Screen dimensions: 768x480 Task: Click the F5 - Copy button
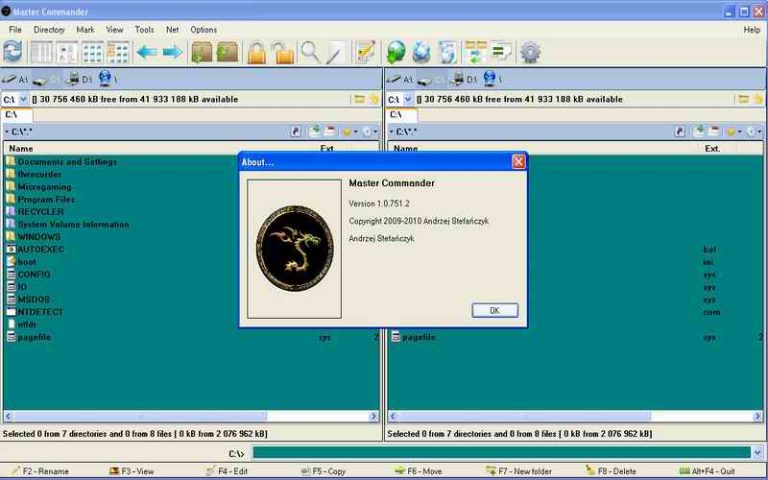point(322,471)
